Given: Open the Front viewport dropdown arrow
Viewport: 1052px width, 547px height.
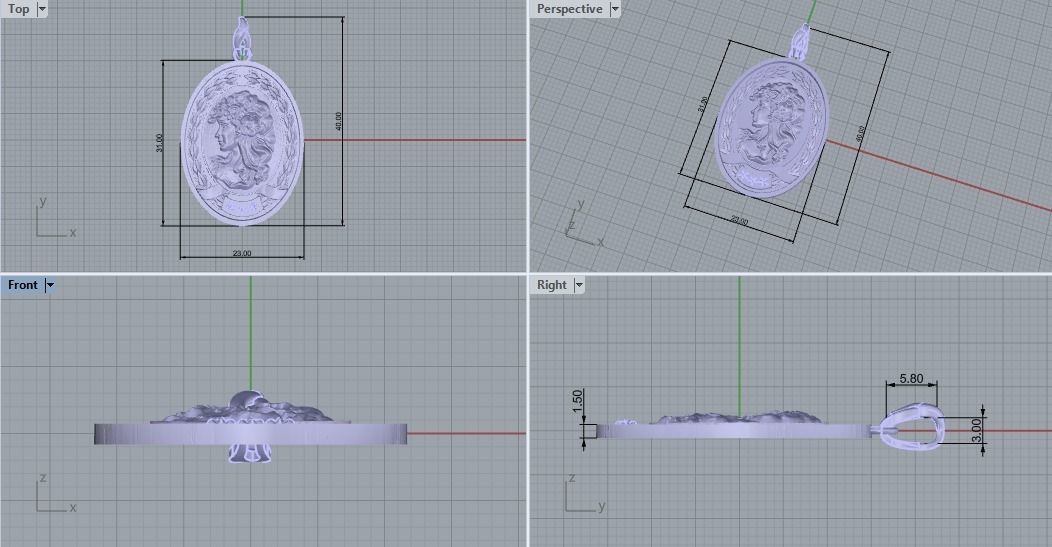Looking at the screenshot, I should click(50, 285).
